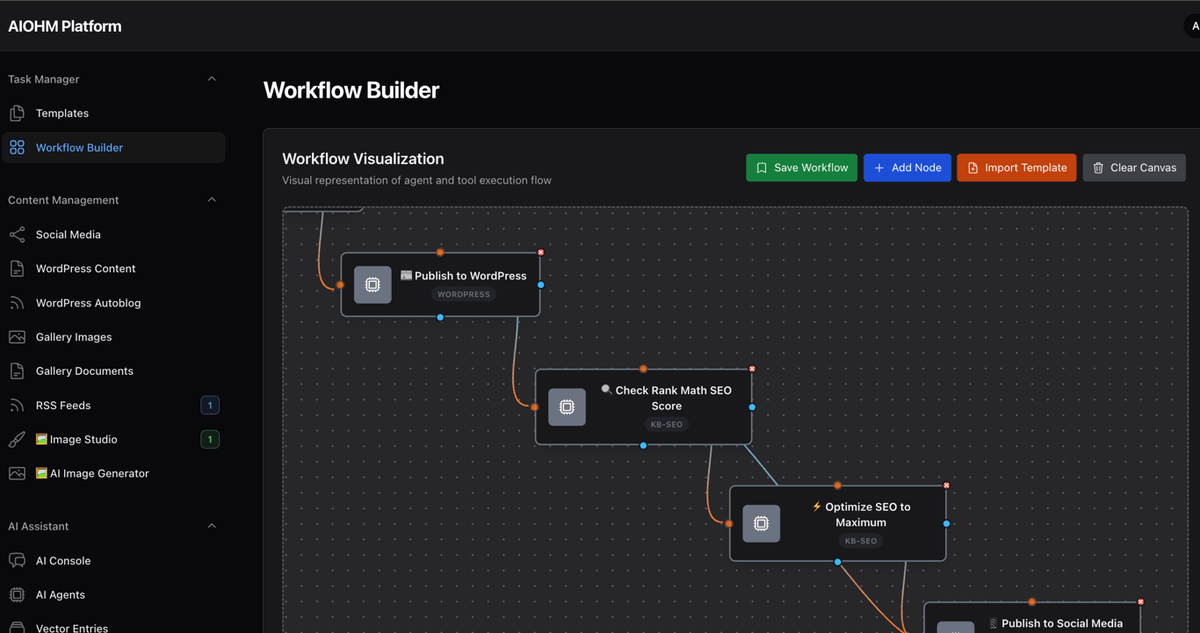Open WordPress Autoblog
Screen dimensions: 1200x633
pos(113,302)
